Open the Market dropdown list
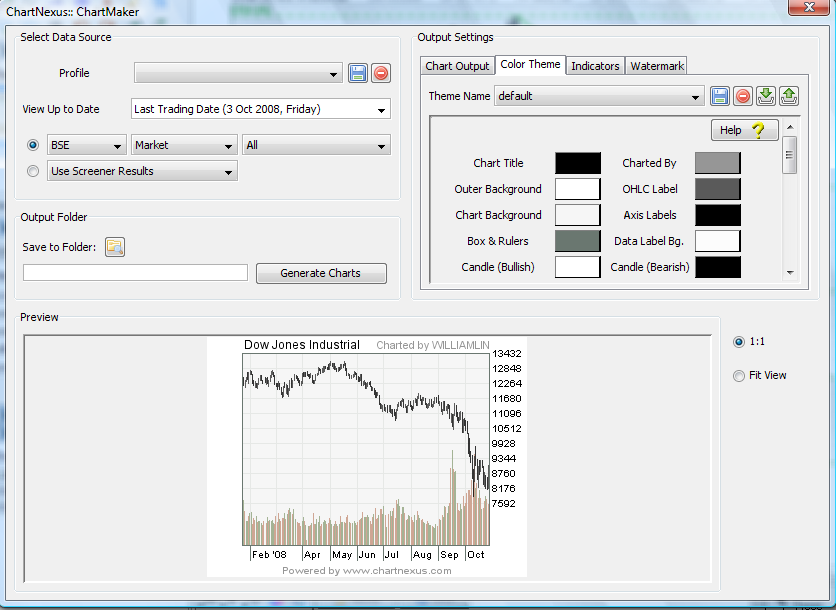 tap(229, 145)
